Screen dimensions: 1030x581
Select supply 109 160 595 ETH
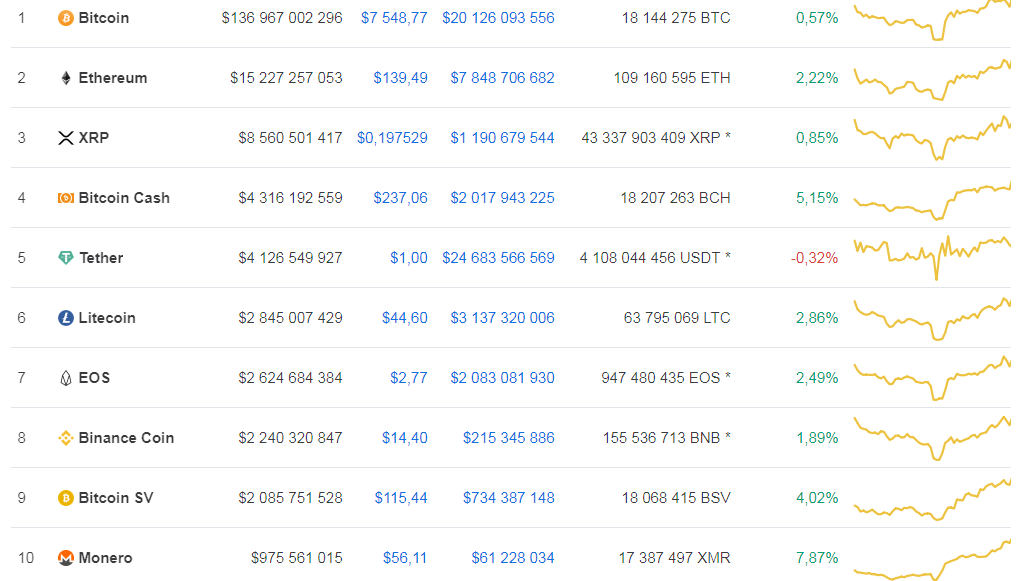pyautogui.click(x=672, y=78)
